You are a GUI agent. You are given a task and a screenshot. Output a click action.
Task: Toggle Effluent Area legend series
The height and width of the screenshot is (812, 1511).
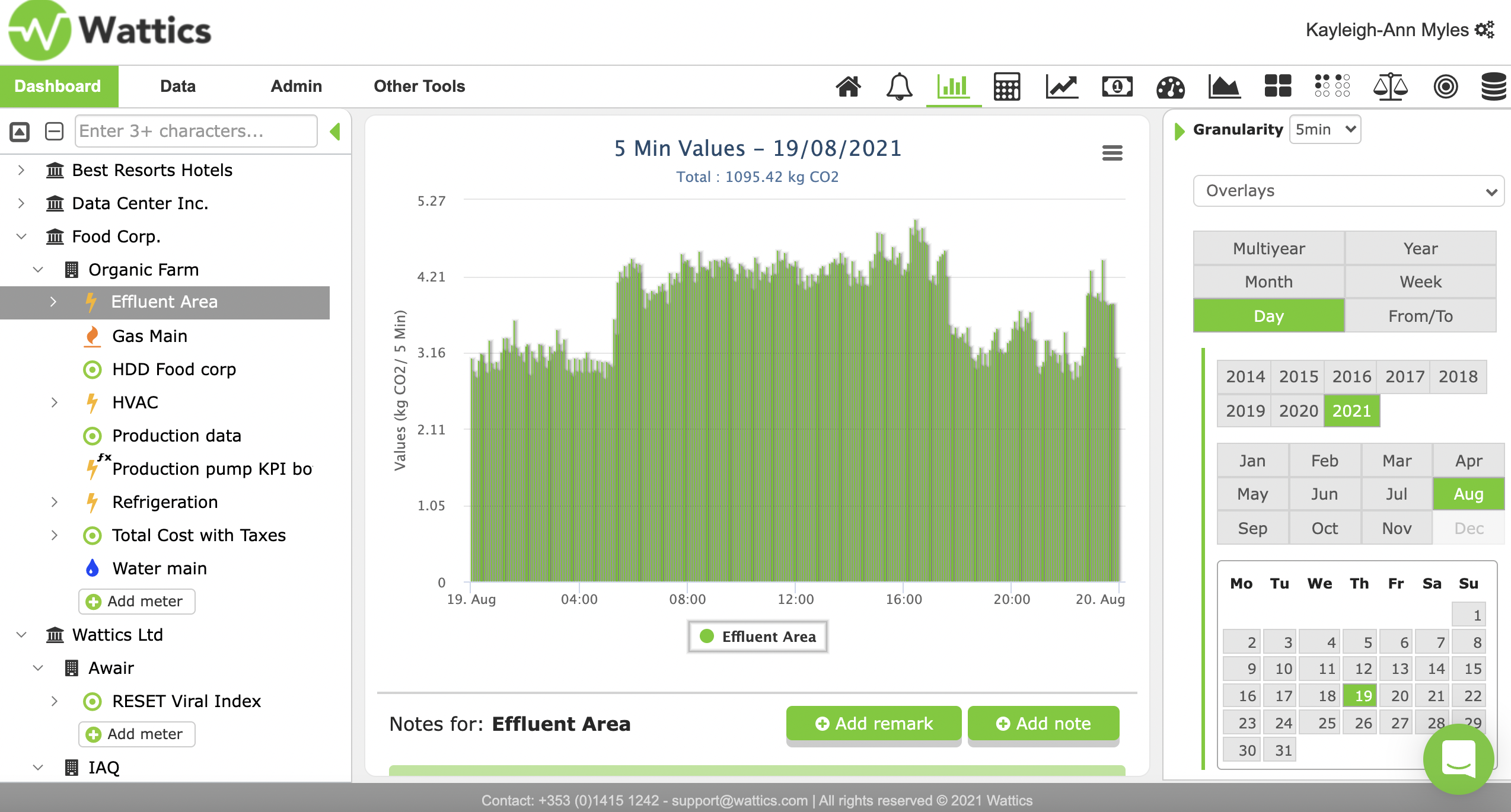click(757, 637)
